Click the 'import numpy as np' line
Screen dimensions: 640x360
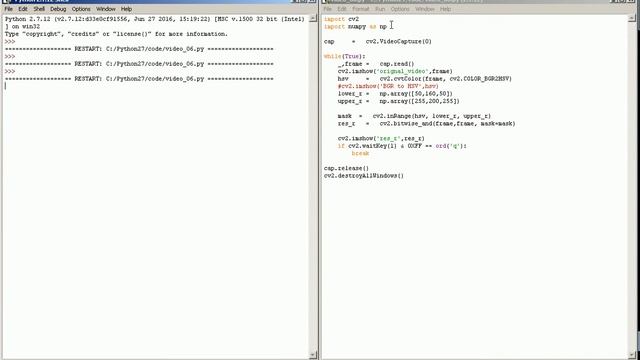coord(355,27)
